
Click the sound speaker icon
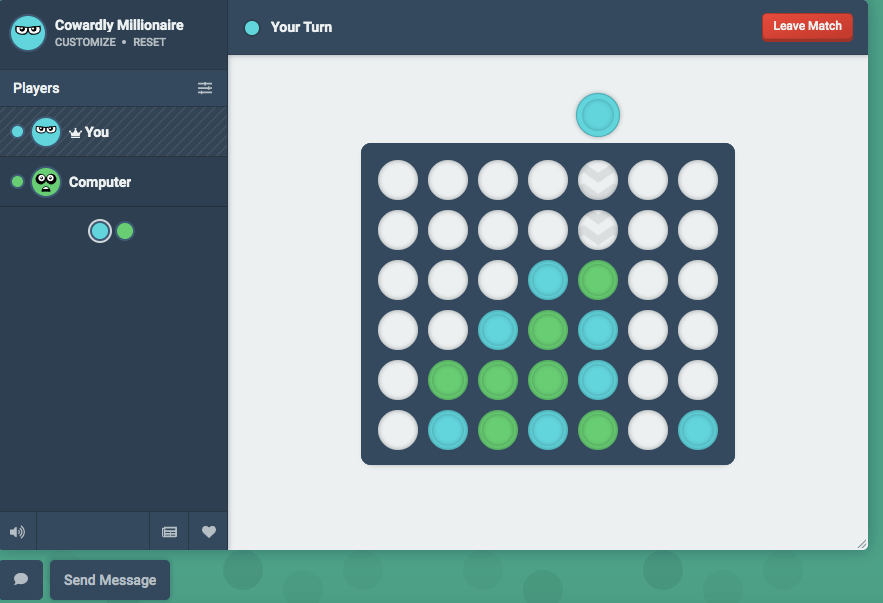[17, 532]
